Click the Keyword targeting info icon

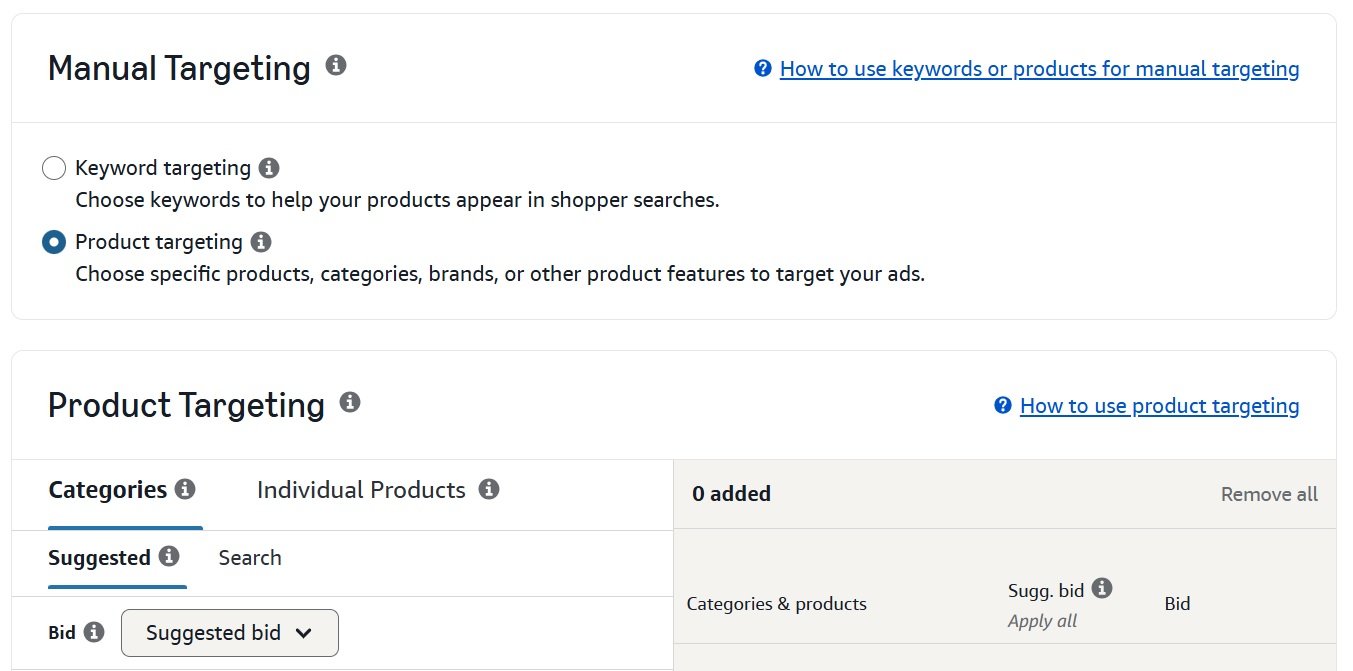click(268, 167)
